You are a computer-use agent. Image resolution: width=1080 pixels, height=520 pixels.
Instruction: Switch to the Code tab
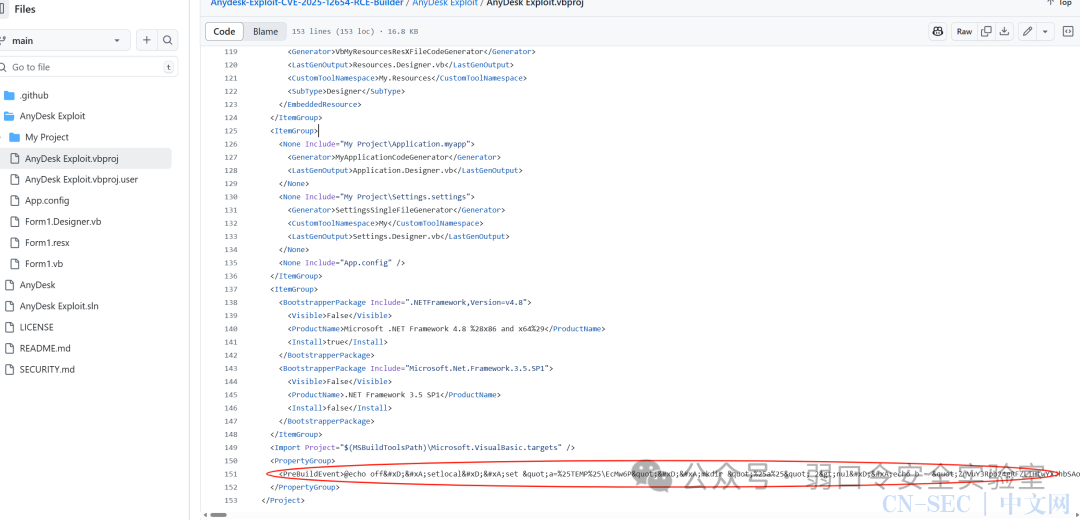point(225,32)
